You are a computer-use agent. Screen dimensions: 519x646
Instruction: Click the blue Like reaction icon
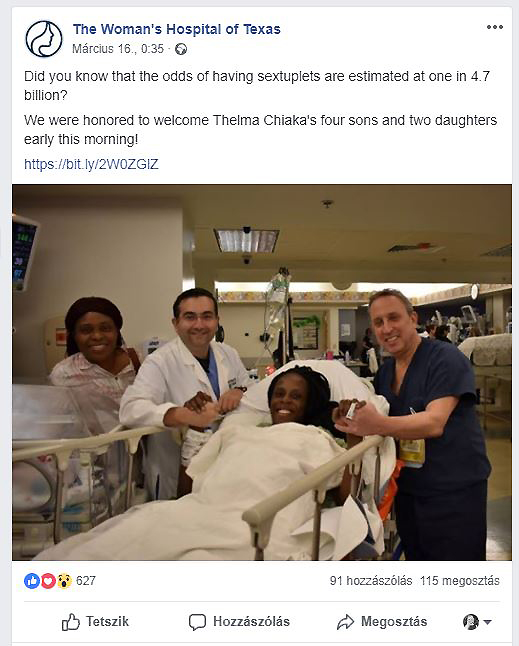(x=32, y=581)
